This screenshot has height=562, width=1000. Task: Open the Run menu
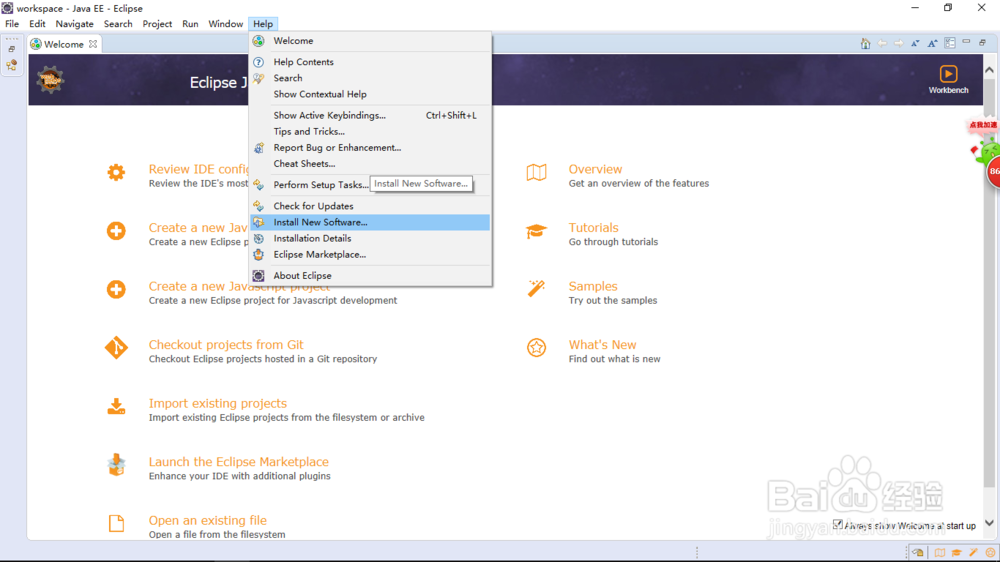click(x=190, y=24)
